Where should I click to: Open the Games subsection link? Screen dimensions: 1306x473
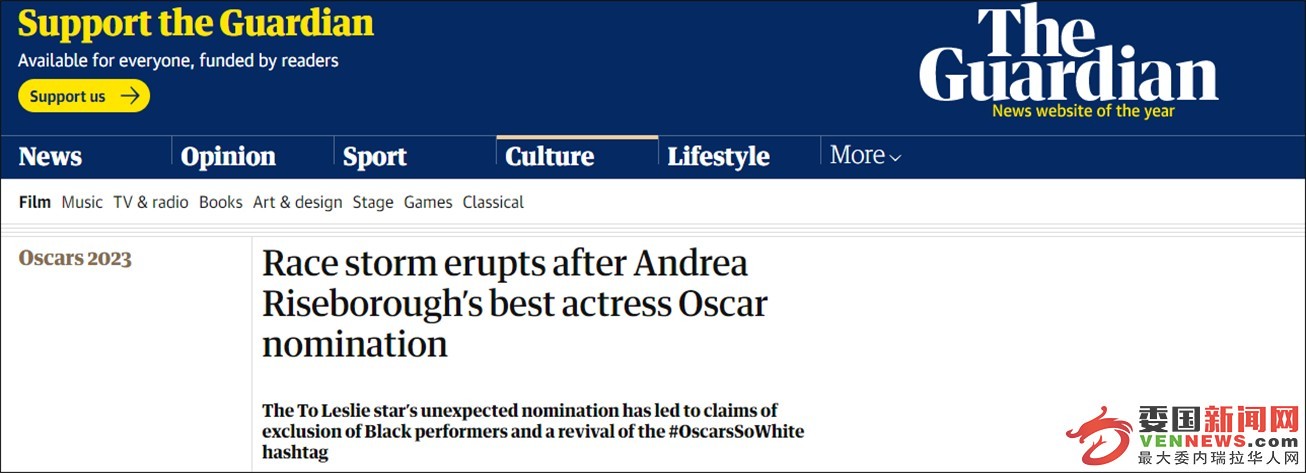click(x=428, y=202)
